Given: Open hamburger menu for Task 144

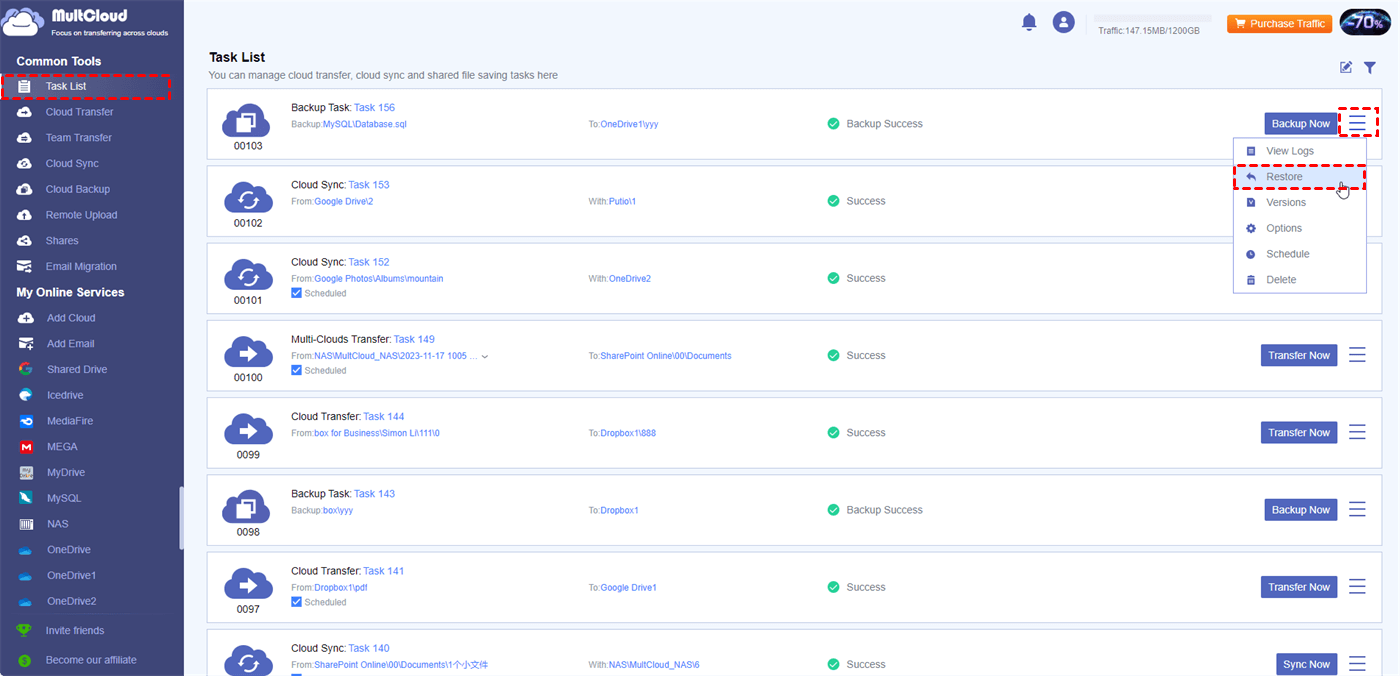Looking at the screenshot, I should (1357, 432).
